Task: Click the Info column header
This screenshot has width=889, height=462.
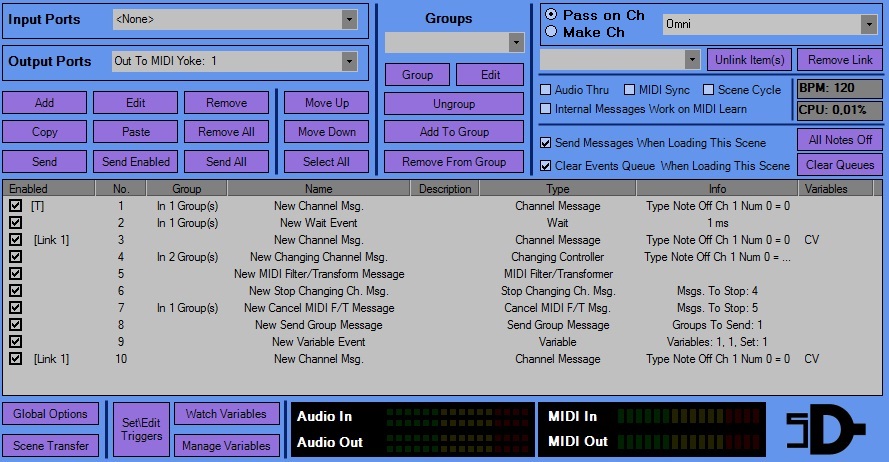Action: [x=717, y=189]
